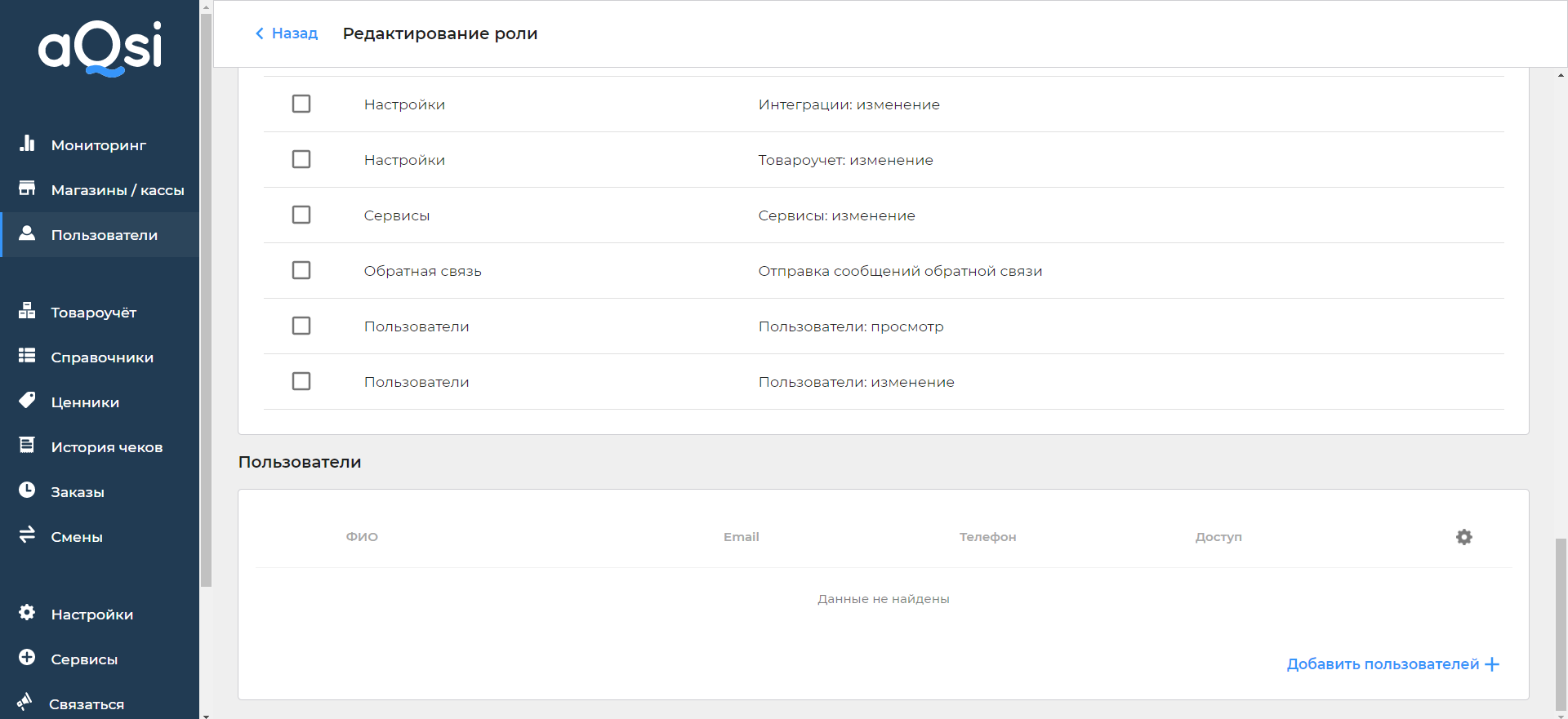The height and width of the screenshot is (719, 1568).
Task: Open Справочники in the sidebar
Action: point(101,357)
